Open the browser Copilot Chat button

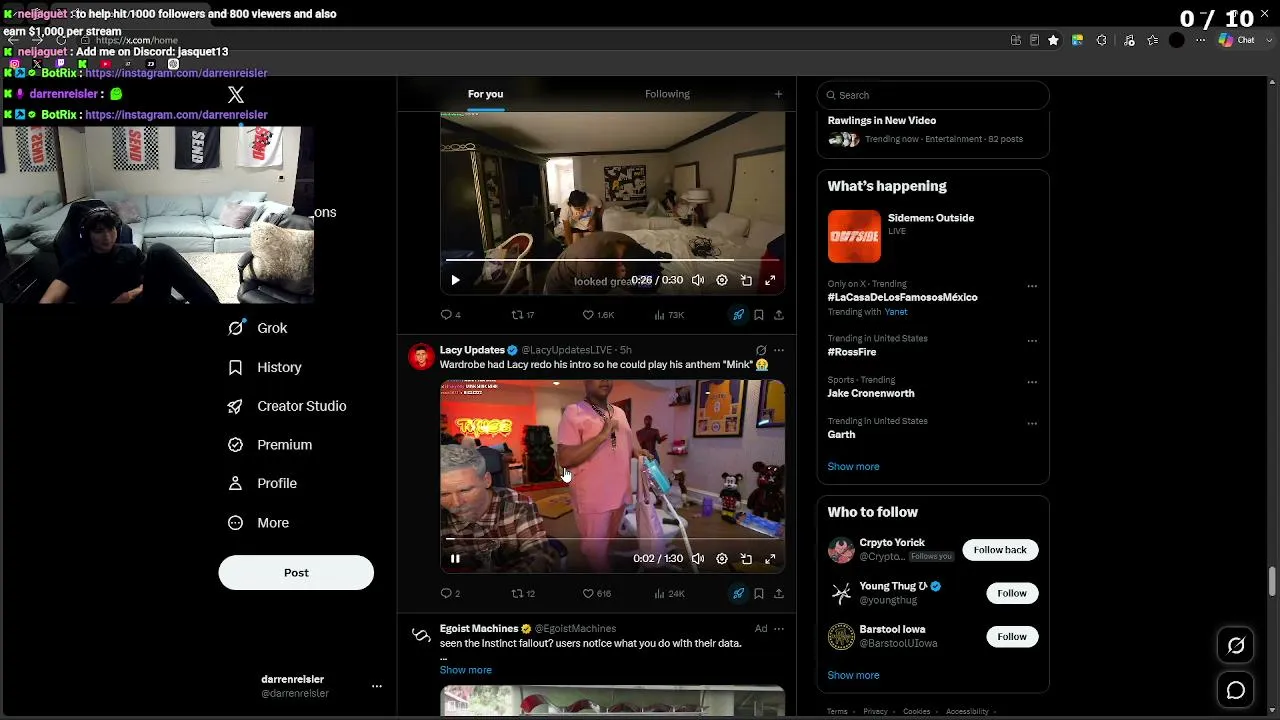[x=1237, y=40]
